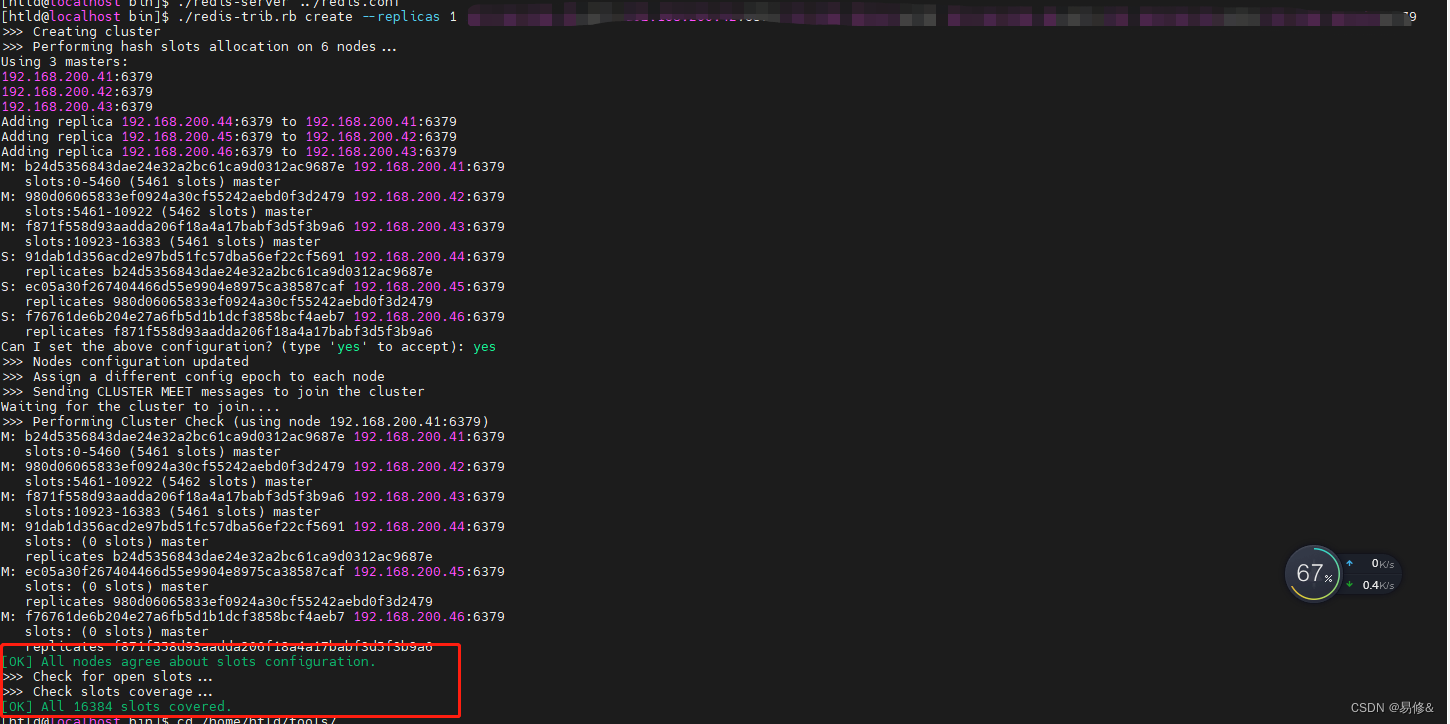Click 'Sending CLUSTER MEET messages to join the cluster'
Screen dimensions: 1450x724
pos(229,392)
